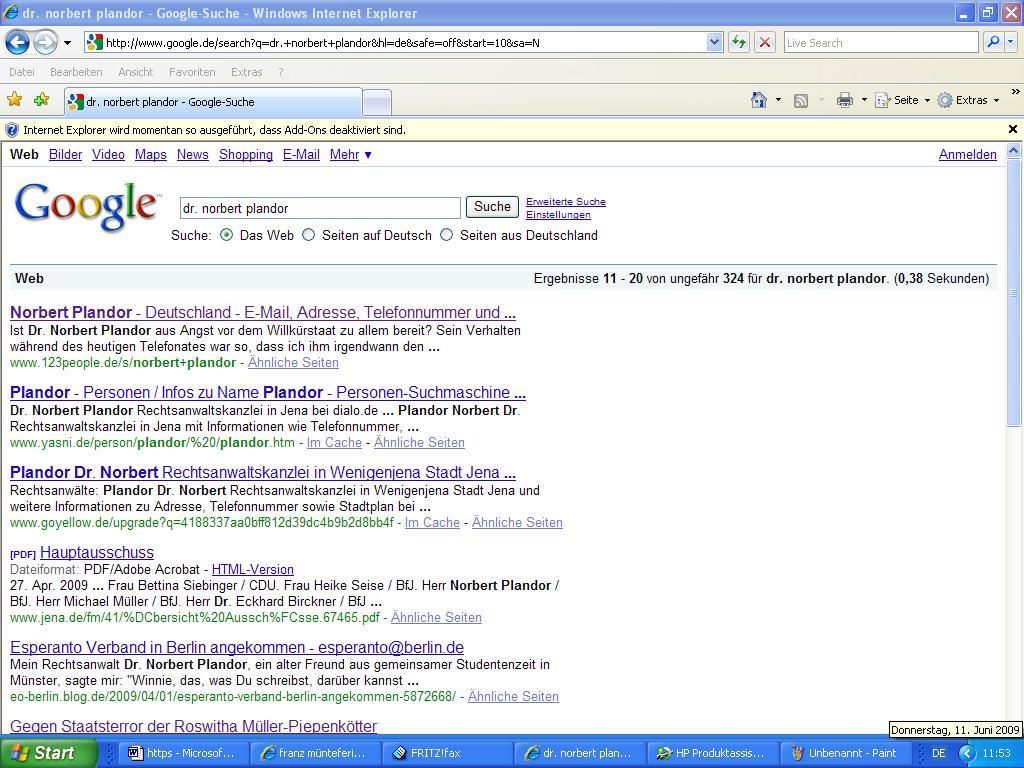Open the search provider options dropdown

tap(1011, 42)
